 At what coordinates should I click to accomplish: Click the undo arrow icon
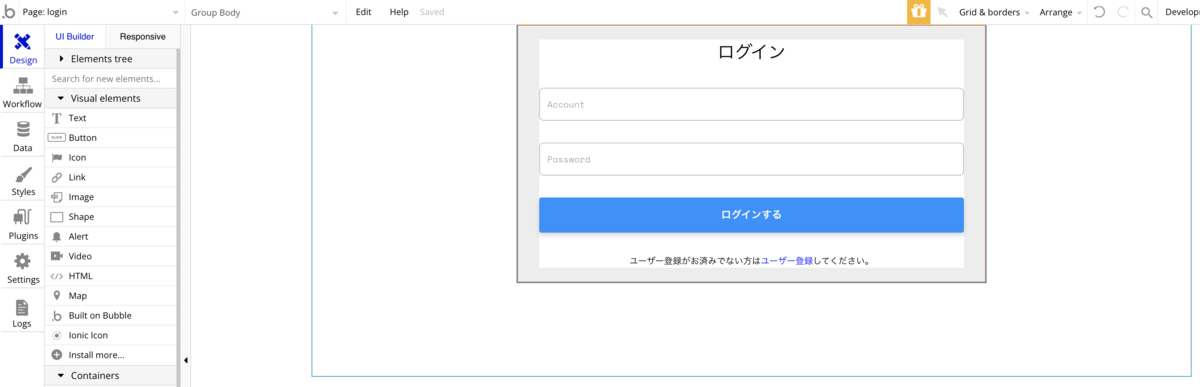(x=1099, y=12)
